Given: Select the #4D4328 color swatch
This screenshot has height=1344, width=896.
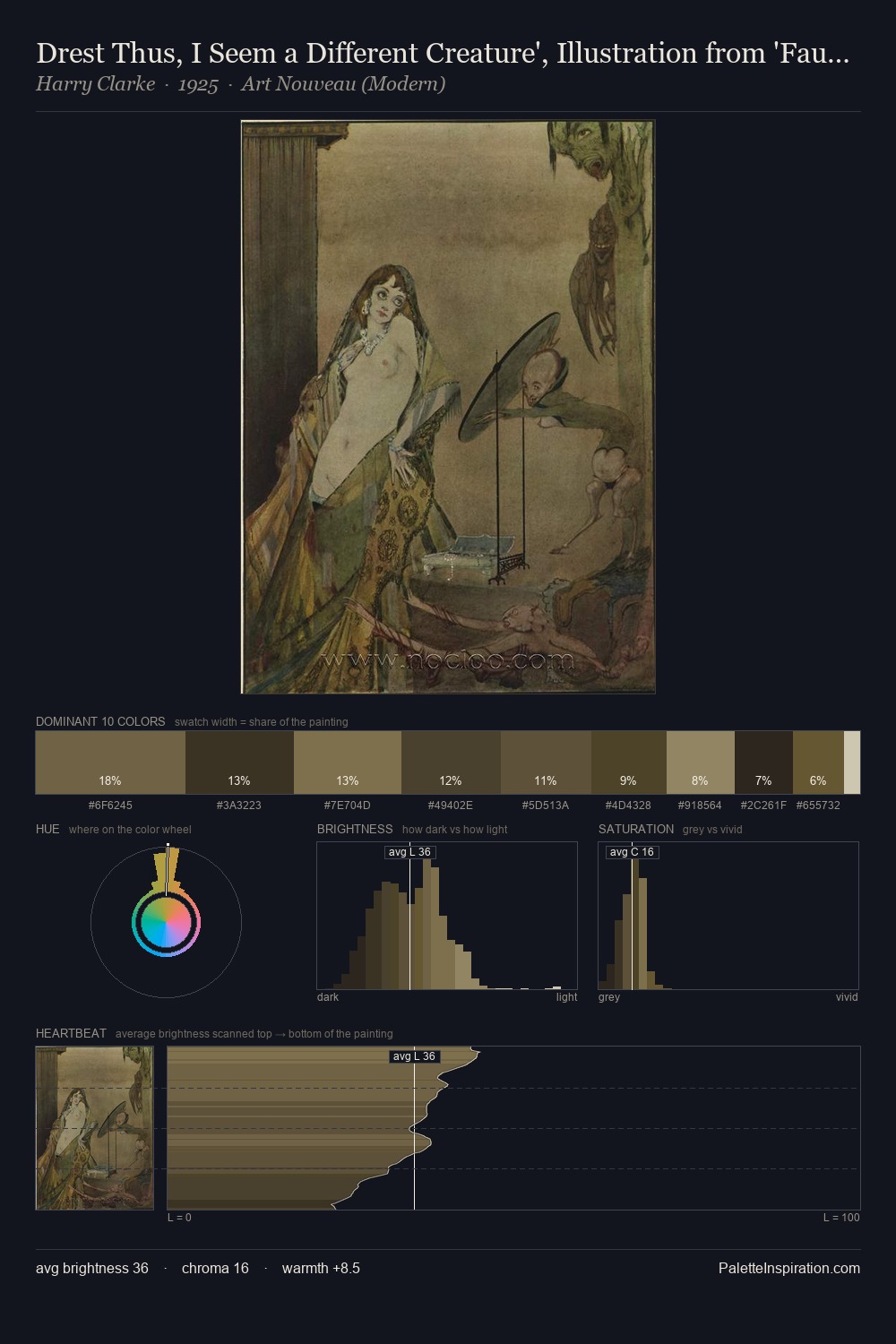Looking at the screenshot, I should pyautogui.click(x=629, y=762).
